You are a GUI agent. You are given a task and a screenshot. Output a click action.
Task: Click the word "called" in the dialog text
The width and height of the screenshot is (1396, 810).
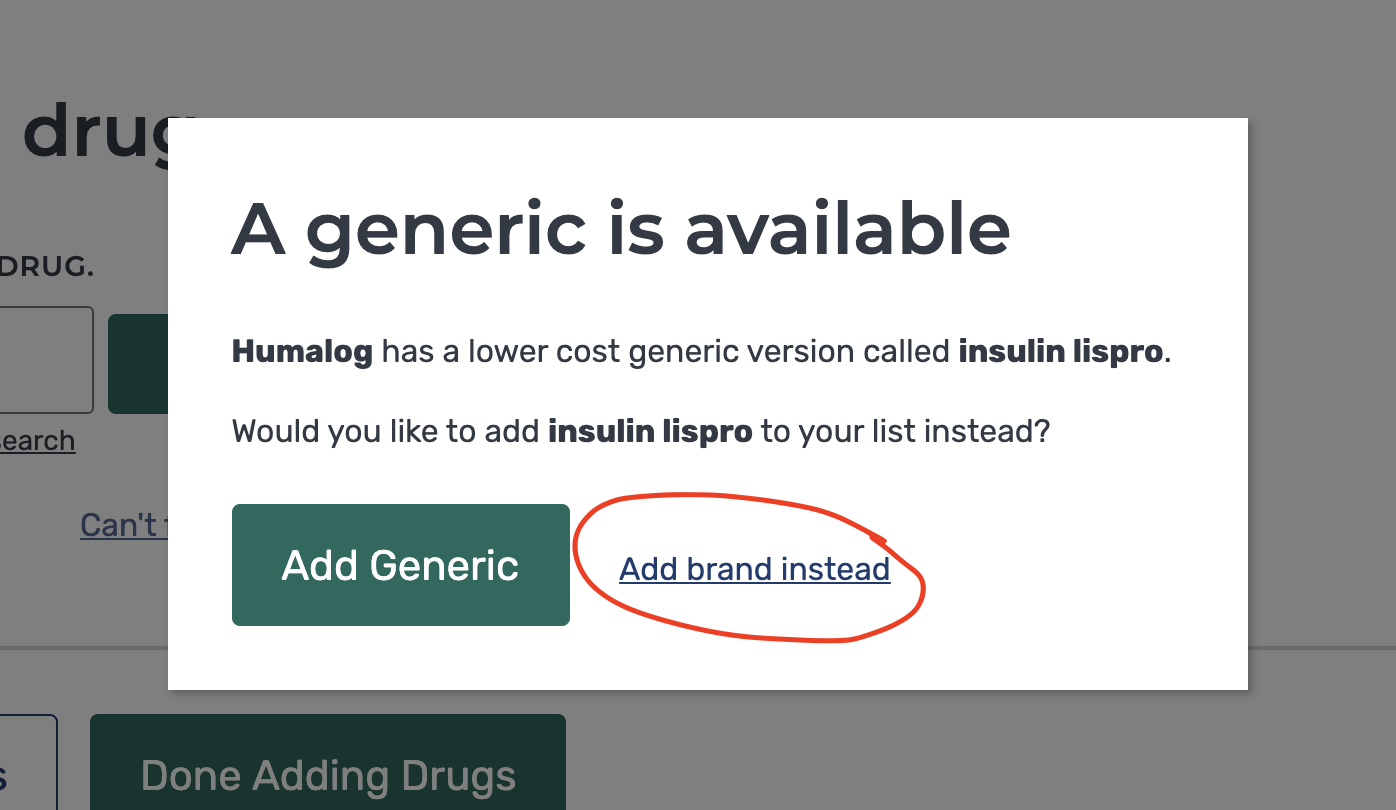click(x=914, y=352)
